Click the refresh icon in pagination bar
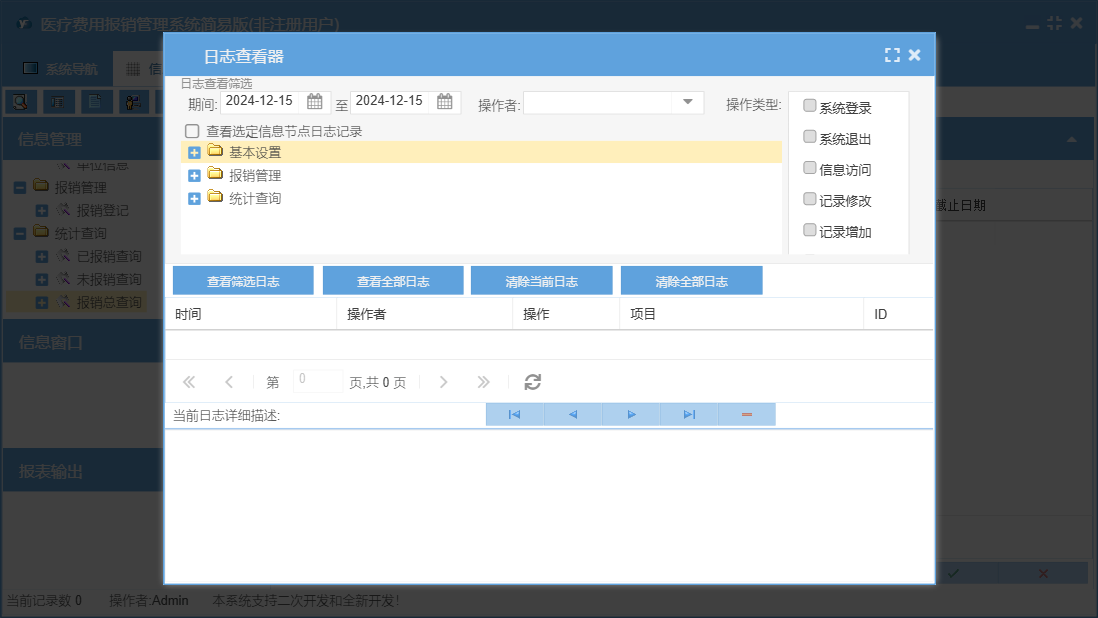The width and height of the screenshot is (1098, 618). [x=533, y=382]
